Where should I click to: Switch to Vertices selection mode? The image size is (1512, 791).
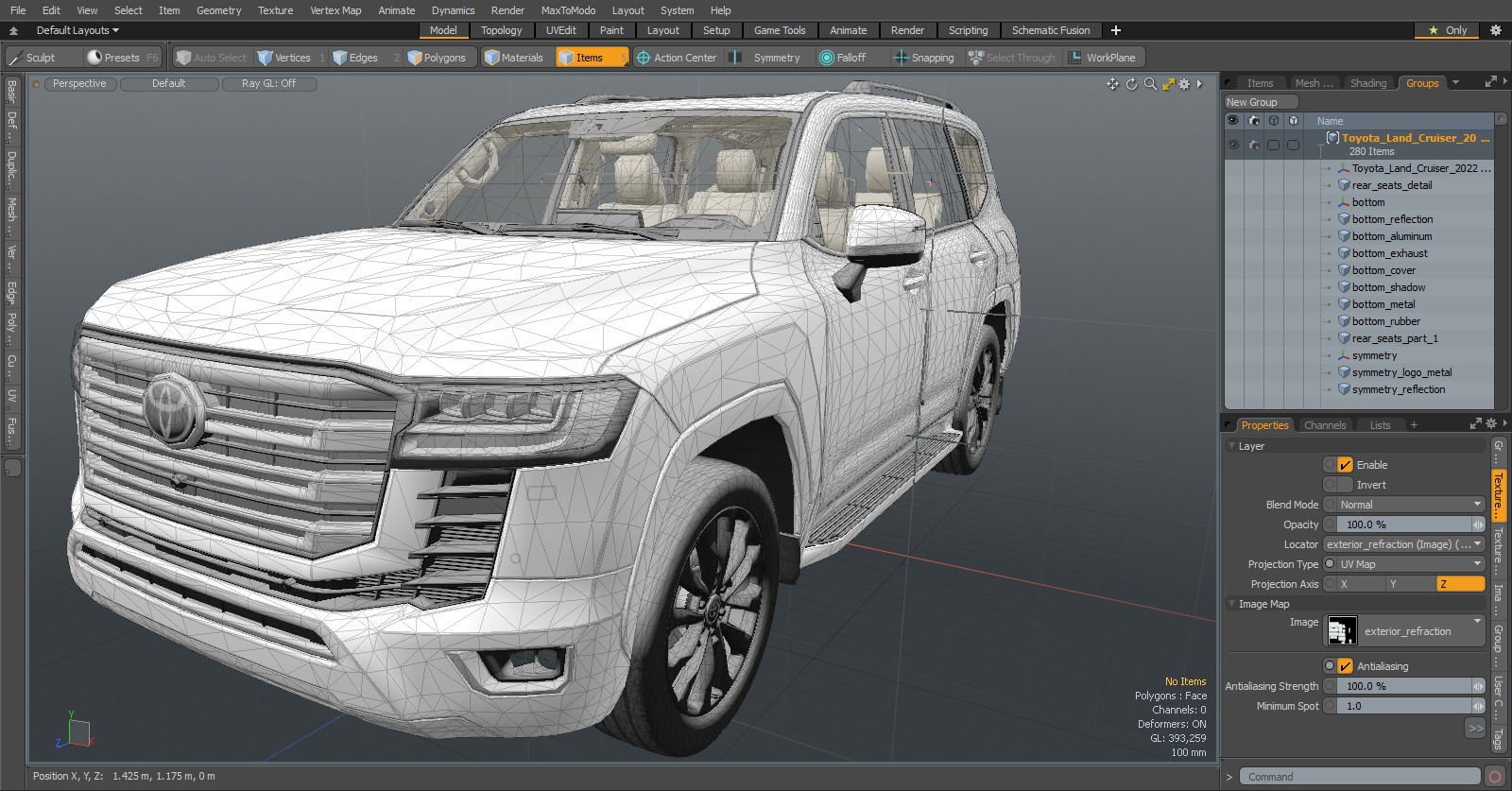click(292, 58)
